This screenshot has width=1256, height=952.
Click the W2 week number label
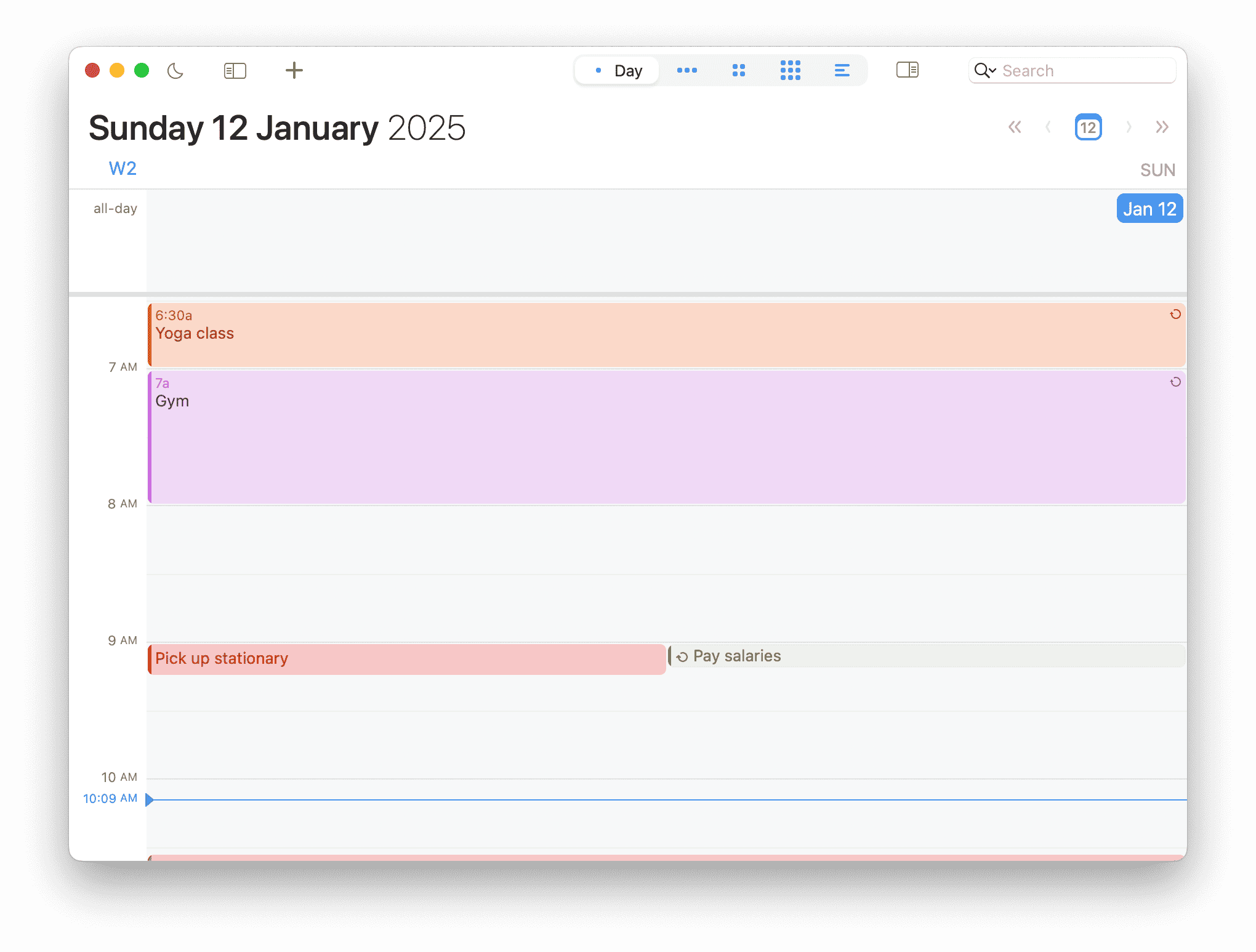[123, 168]
